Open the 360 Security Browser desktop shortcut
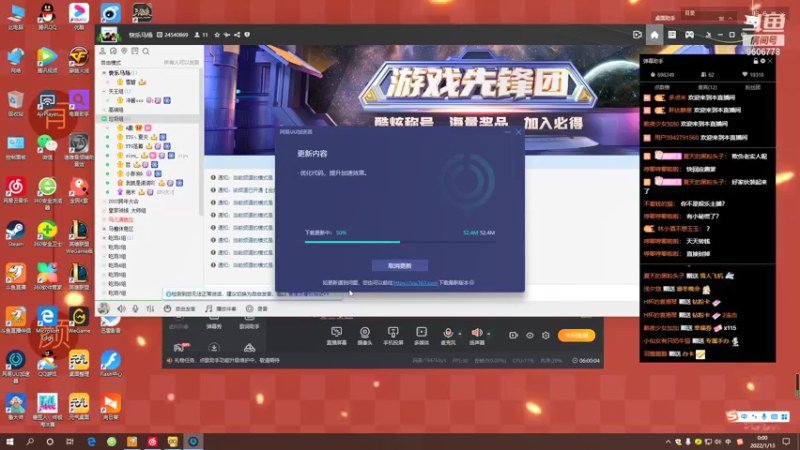Viewport: 800px width, 450px height. click(x=47, y=193)
